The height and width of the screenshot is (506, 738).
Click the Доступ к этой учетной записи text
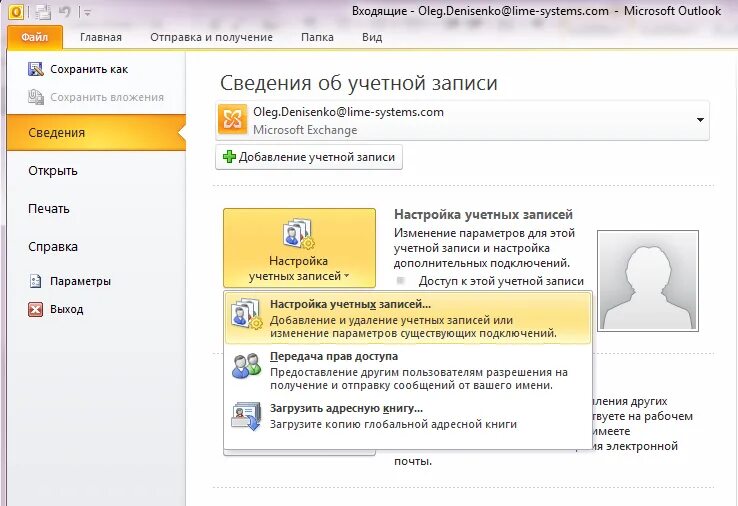click(501, 281)
